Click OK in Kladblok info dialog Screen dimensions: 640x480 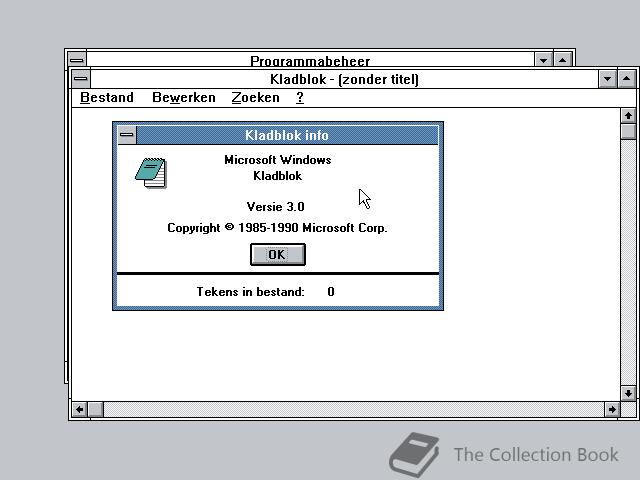pos(278,255)
